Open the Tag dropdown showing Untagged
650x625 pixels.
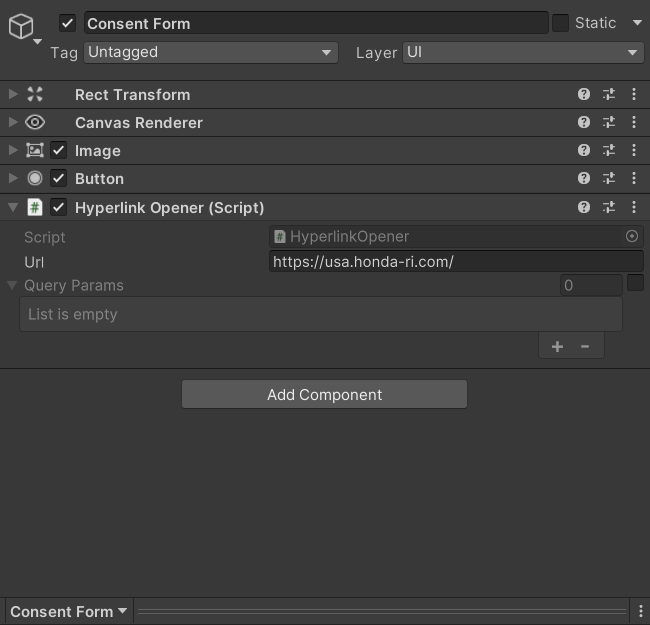coord(211,53)
